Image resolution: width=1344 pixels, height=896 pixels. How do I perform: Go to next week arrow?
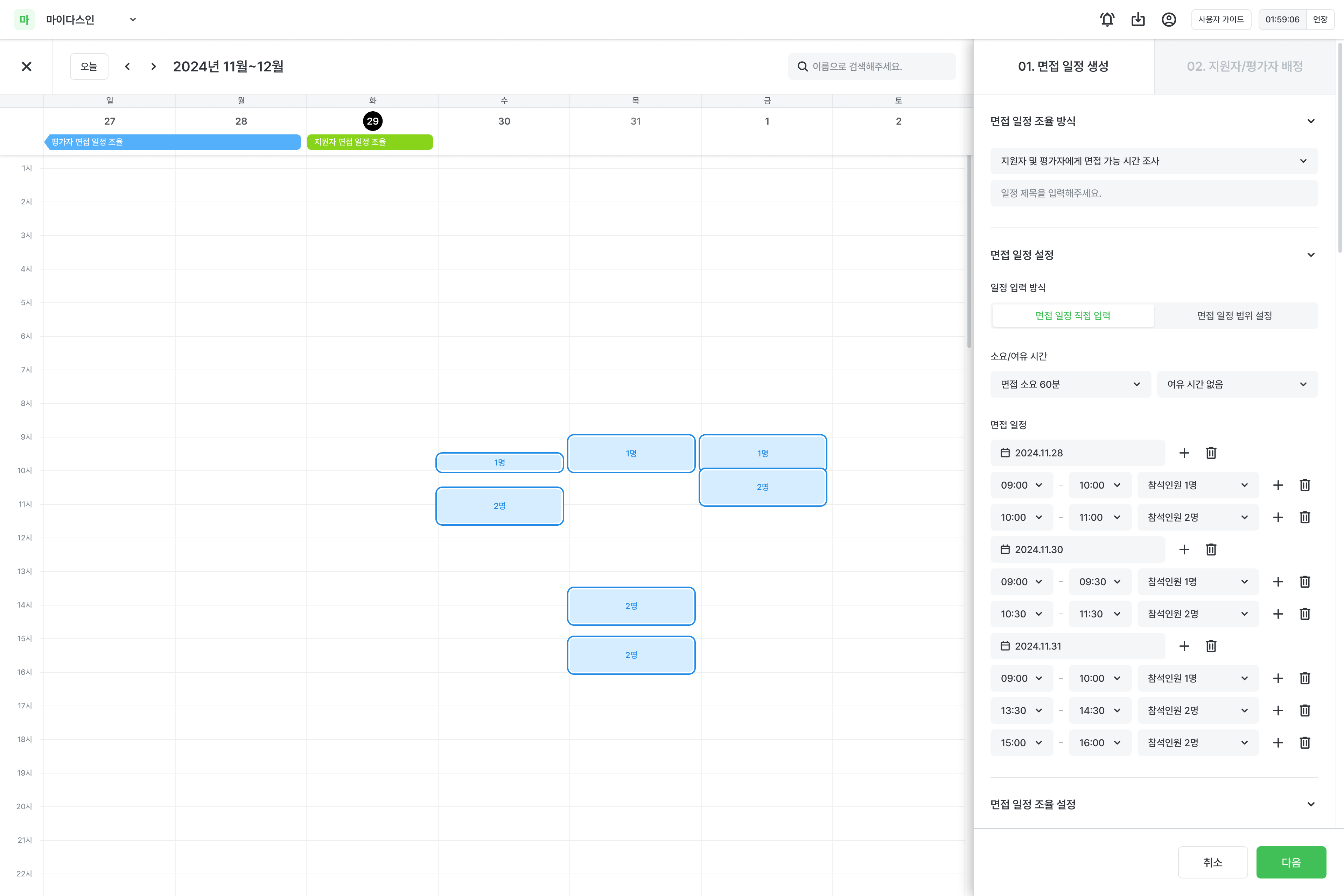point(153,66)
